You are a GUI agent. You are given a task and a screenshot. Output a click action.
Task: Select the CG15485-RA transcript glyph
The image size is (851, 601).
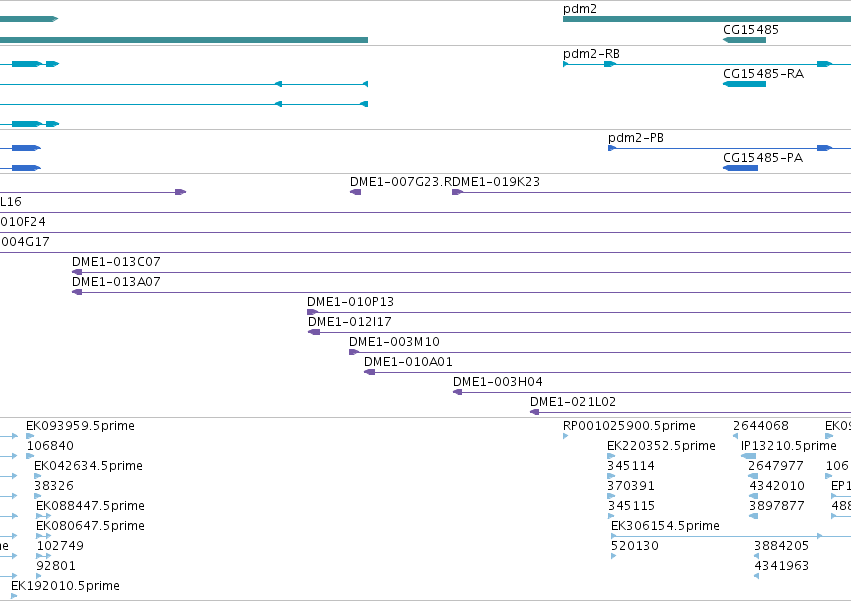744,84
